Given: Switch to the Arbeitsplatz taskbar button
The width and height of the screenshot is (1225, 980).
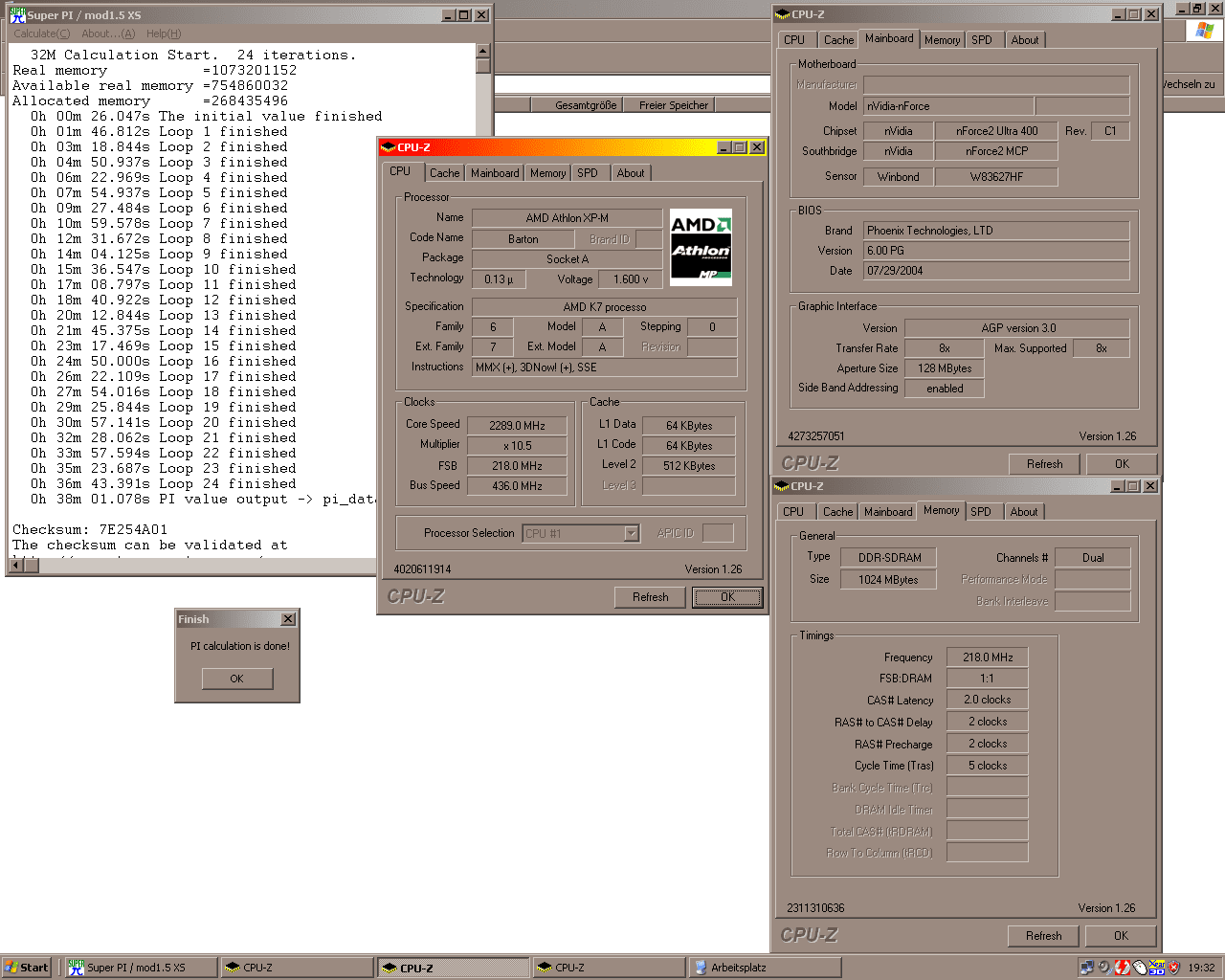Looking at the screenshot, I should [765, 968].
